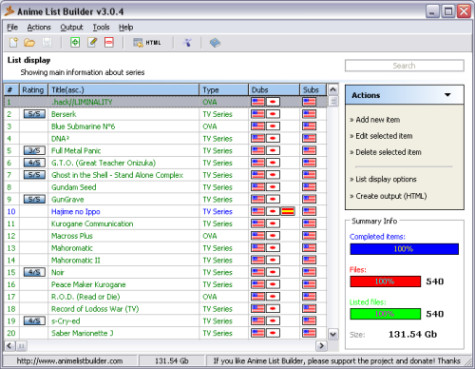The height and width of the screenshot is (369, 475).
Task: Click the blue Completed items progress bar
Action: coord(404,249)
